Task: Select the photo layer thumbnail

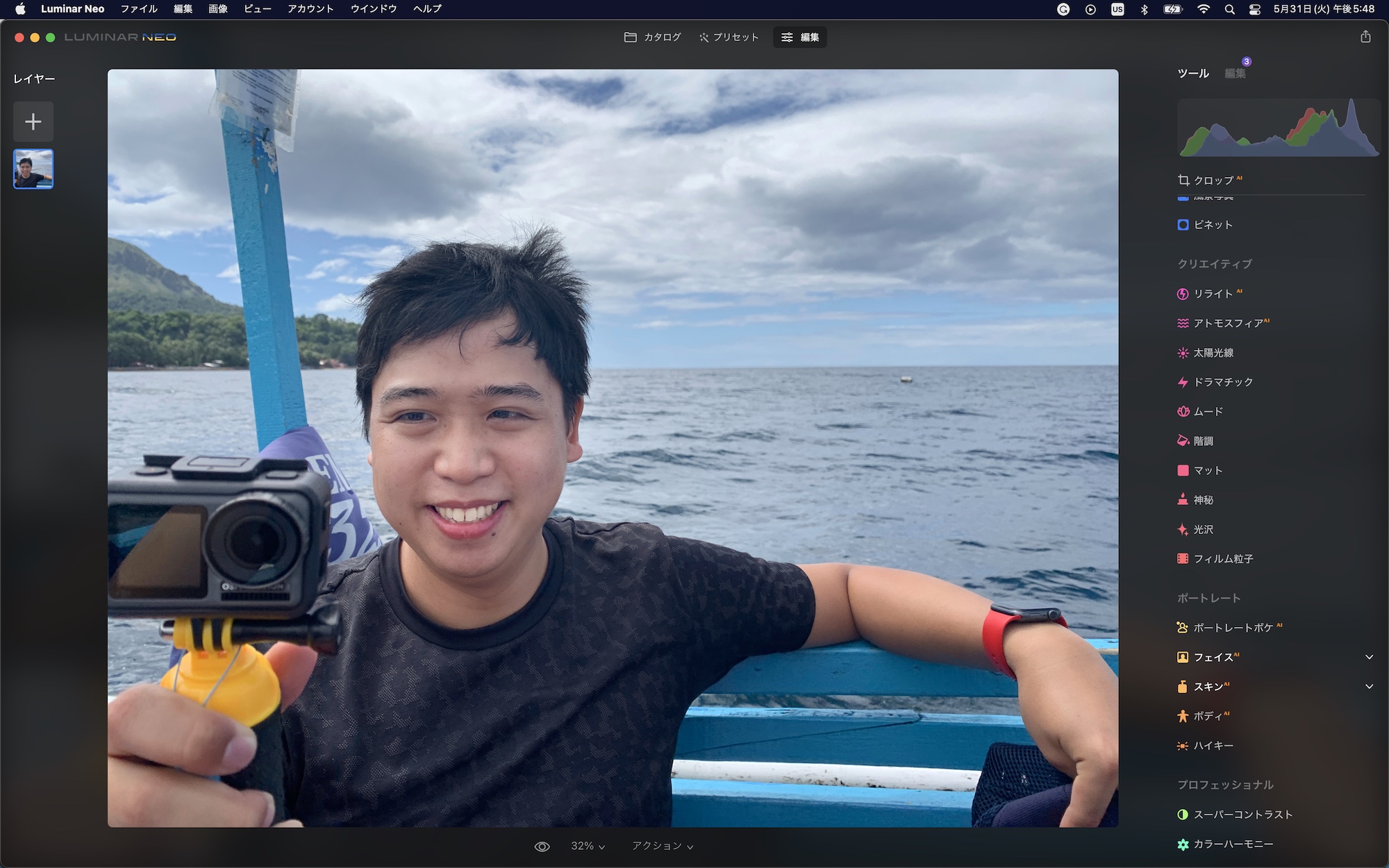Action: pos(33,169)
